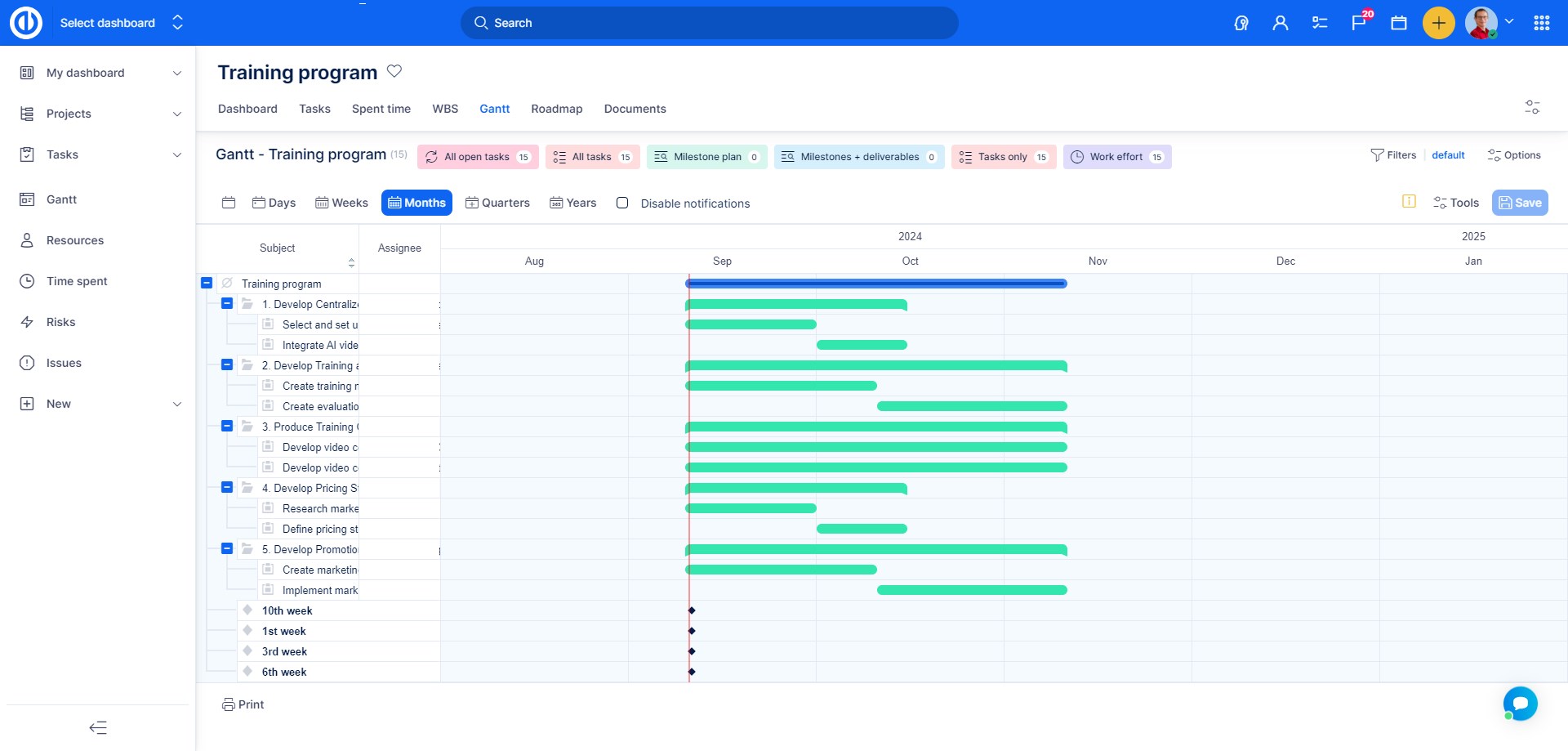The width and height of the screenshot is (1568, 751).
Task: Collapse the 3. Produce Training group
Action: tap(227, 427)
